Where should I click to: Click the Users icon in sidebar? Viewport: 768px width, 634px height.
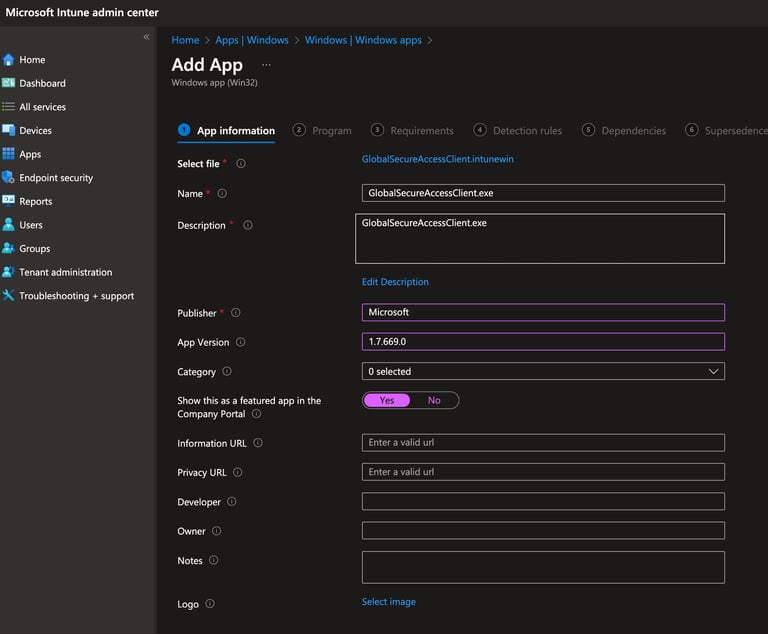pos(8,224)
